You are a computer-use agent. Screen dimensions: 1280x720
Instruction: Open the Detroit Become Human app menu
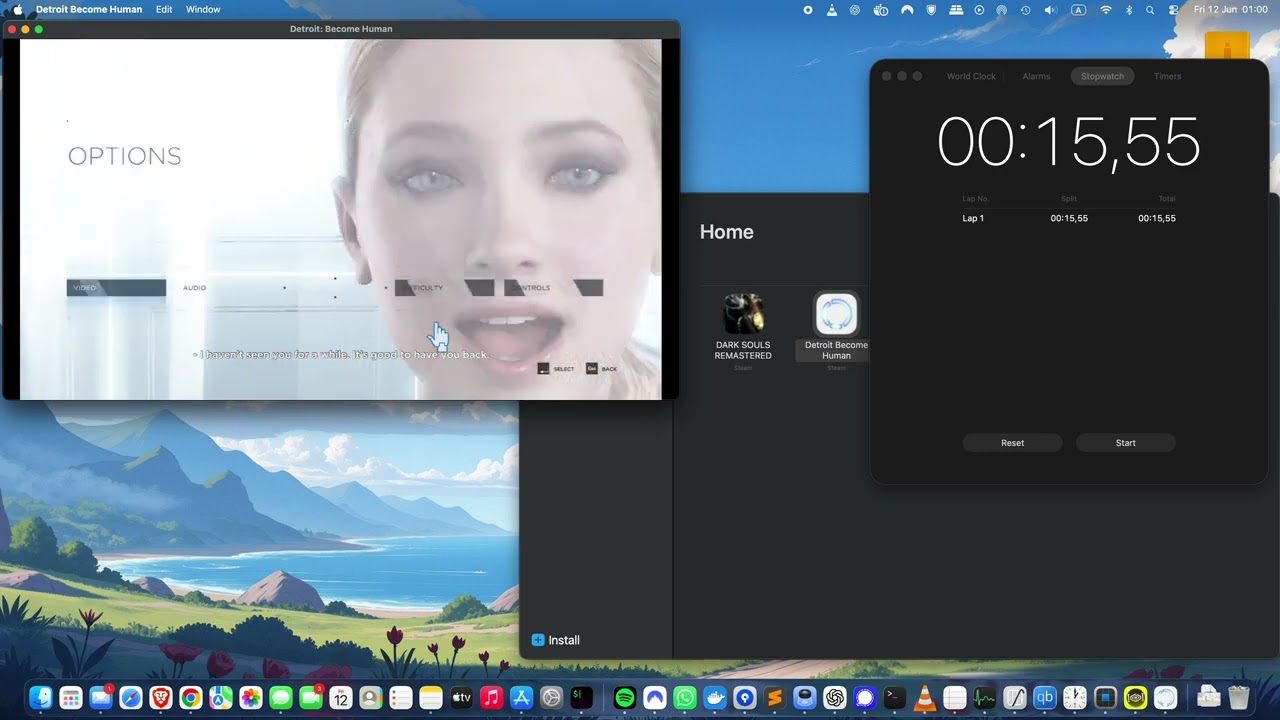(90, 9)
